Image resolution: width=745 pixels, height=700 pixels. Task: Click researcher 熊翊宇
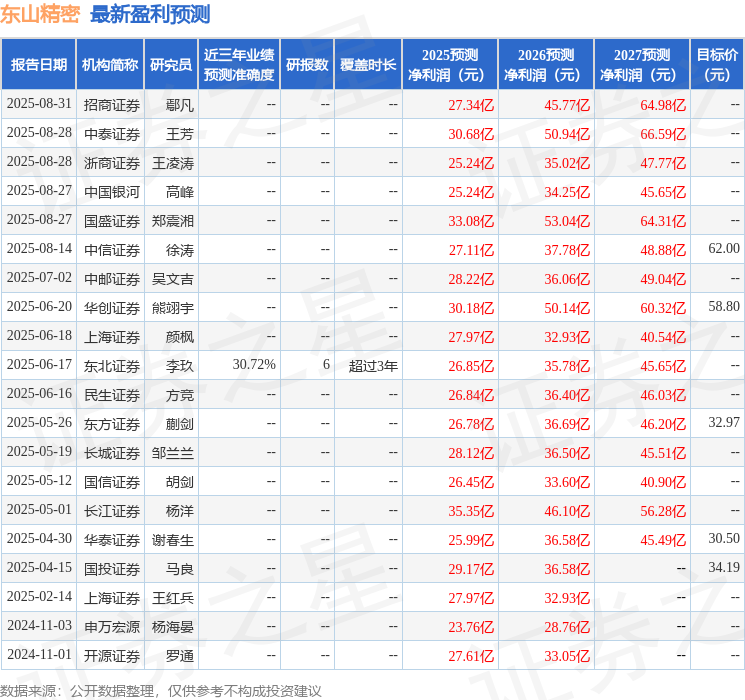173,308
